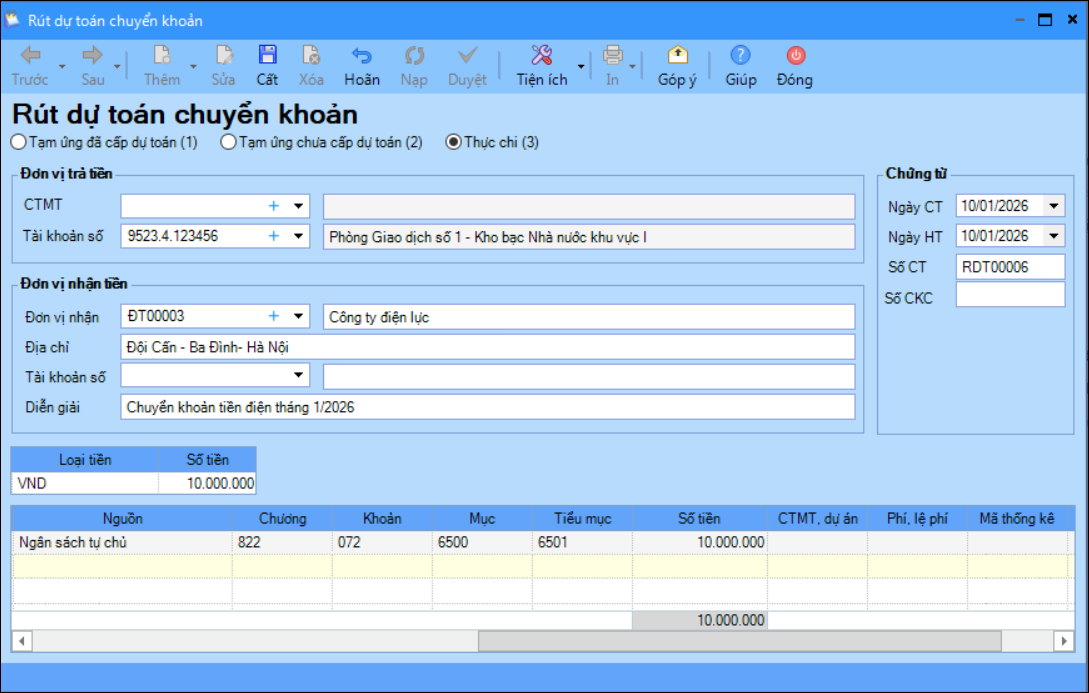Image resolution: width=1089 pixels, height=693 pixels.
Task: Click the Số tiền grid column header
Action: coord(698,518)
